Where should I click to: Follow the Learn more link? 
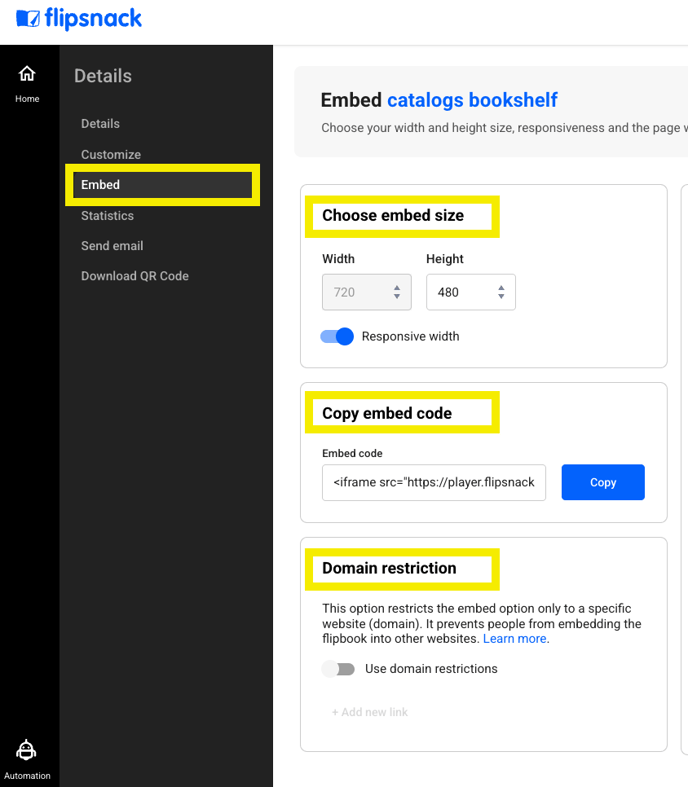click(515, 639)
